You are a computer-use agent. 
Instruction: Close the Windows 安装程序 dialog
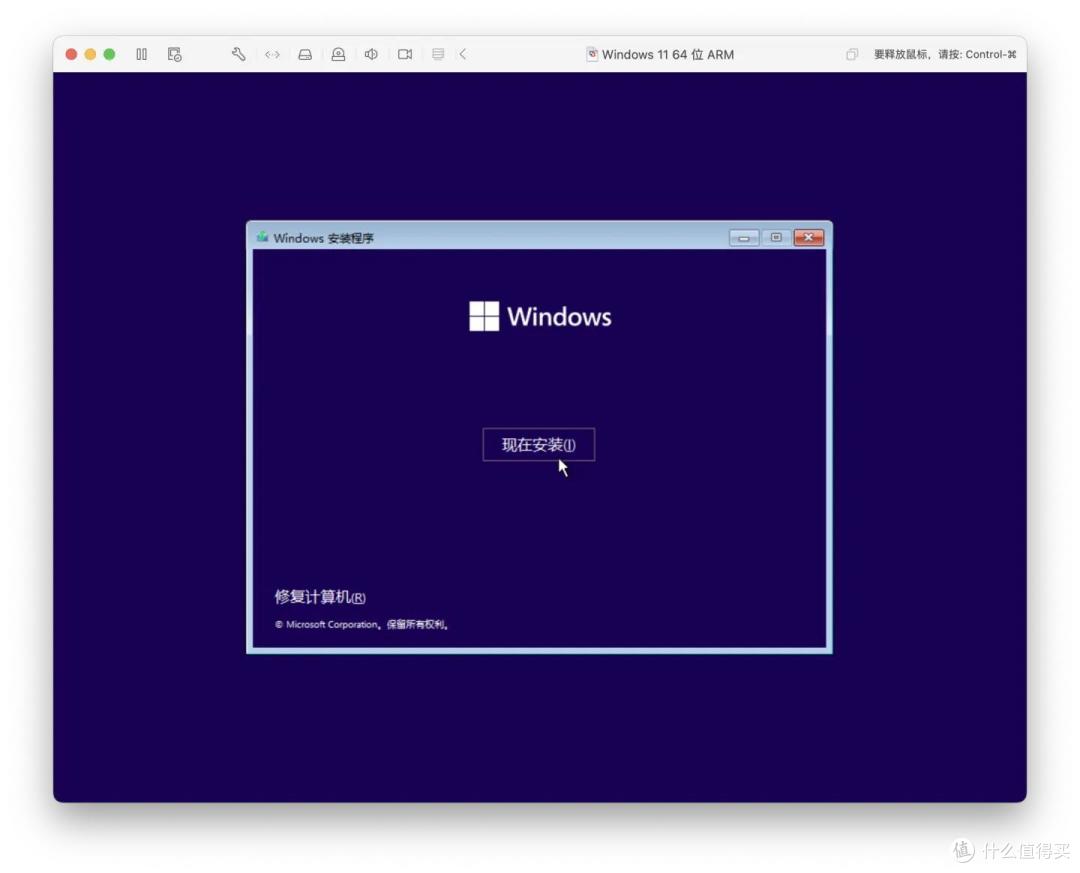pos(809,238)
